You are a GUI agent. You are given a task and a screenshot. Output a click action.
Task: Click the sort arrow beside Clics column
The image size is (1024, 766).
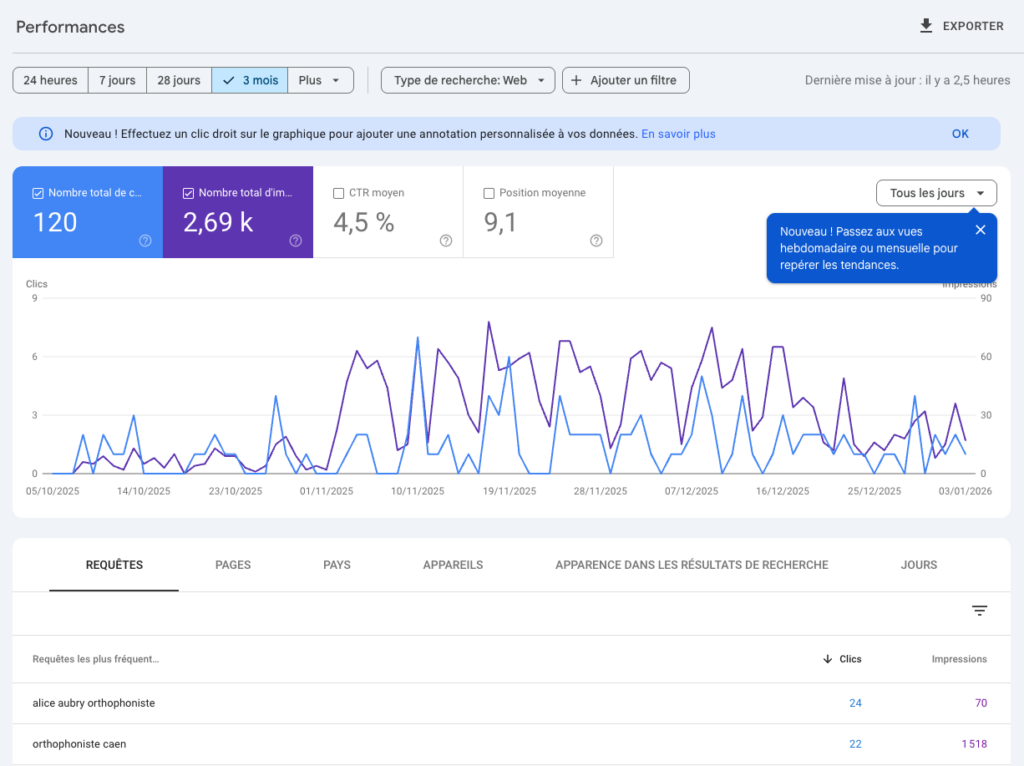coord(827,659)
